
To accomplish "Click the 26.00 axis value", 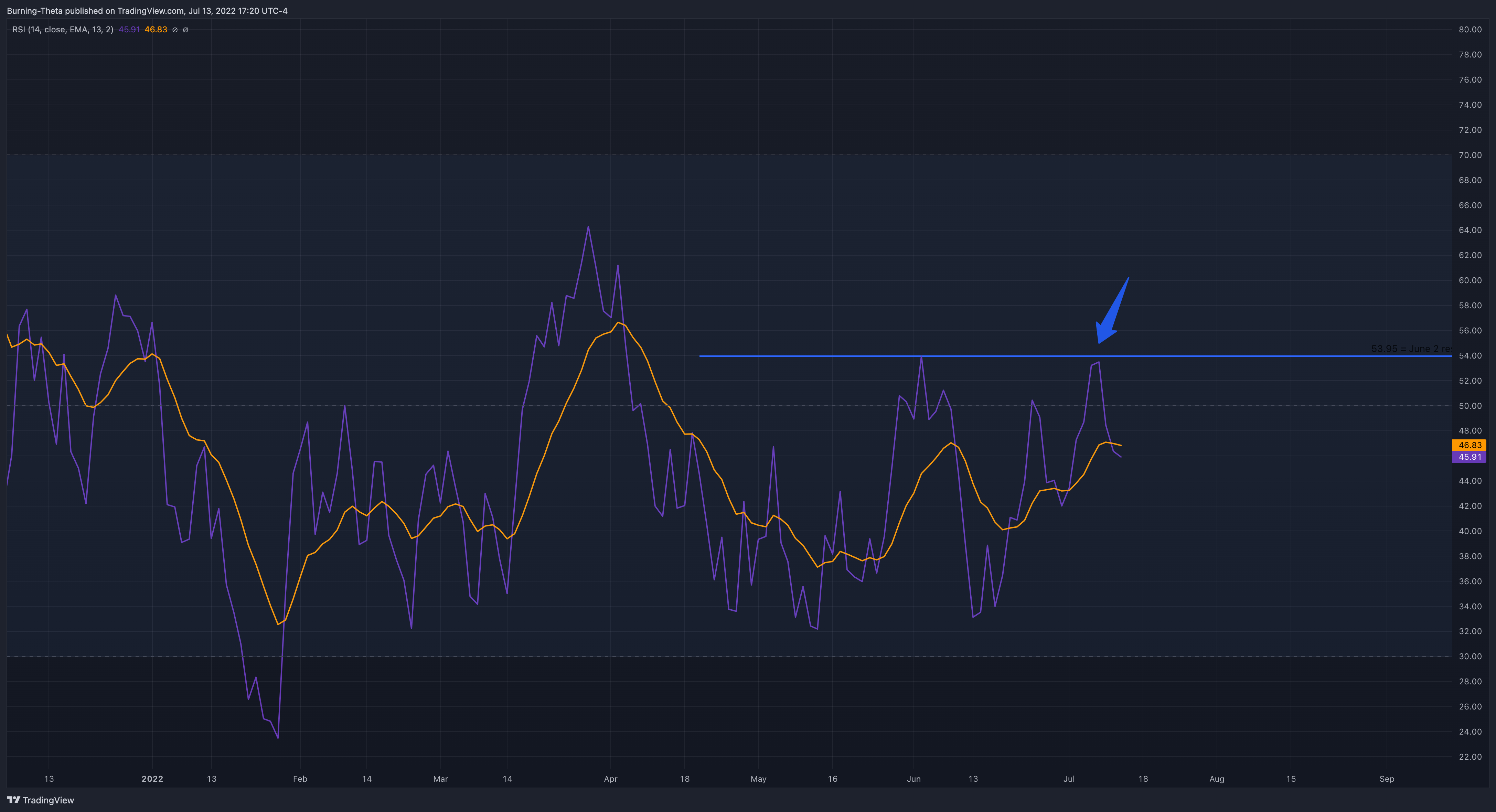I will click(1470, 706).
